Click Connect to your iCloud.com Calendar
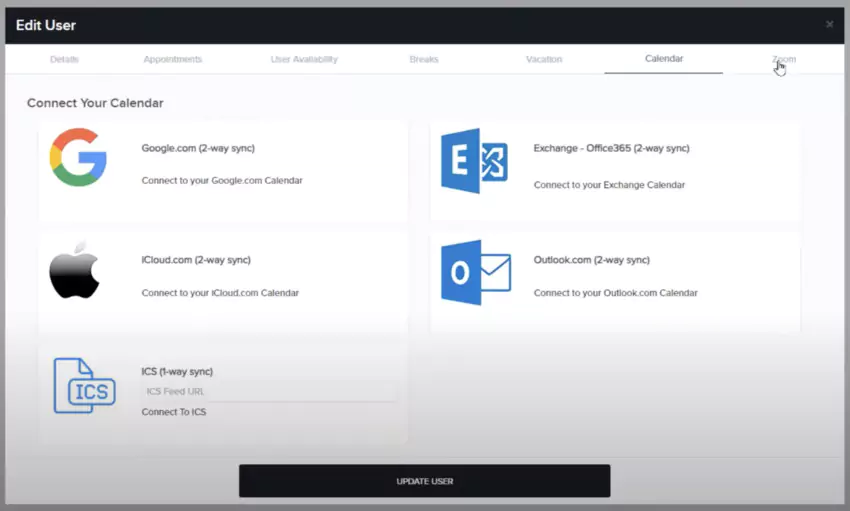The height and width of the screenshot is (511, 850). [x=220, y=293]
